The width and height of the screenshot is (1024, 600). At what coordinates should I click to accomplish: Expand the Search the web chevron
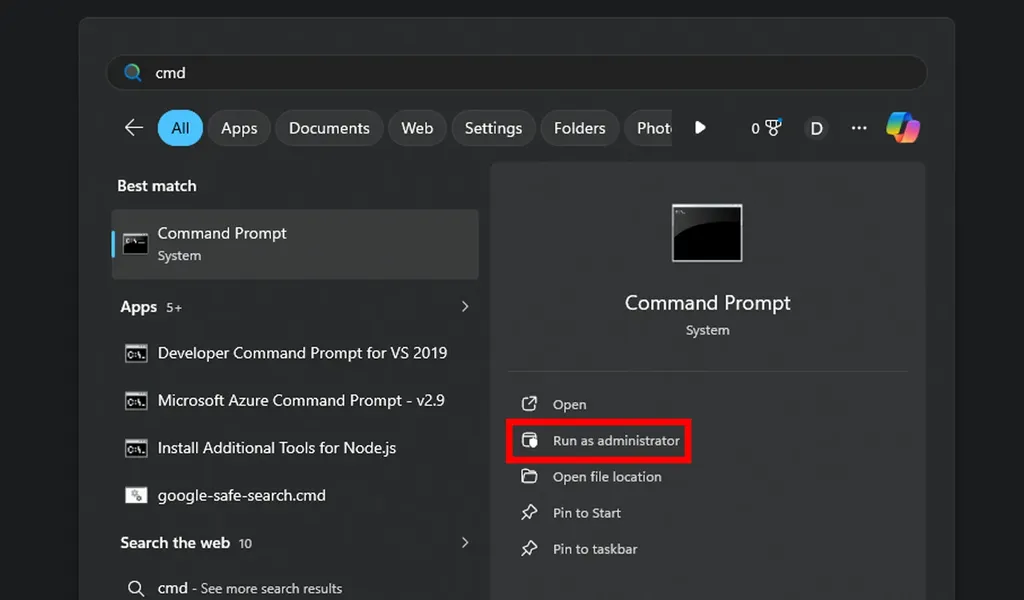pyautogui.click(x=465, y=543)
